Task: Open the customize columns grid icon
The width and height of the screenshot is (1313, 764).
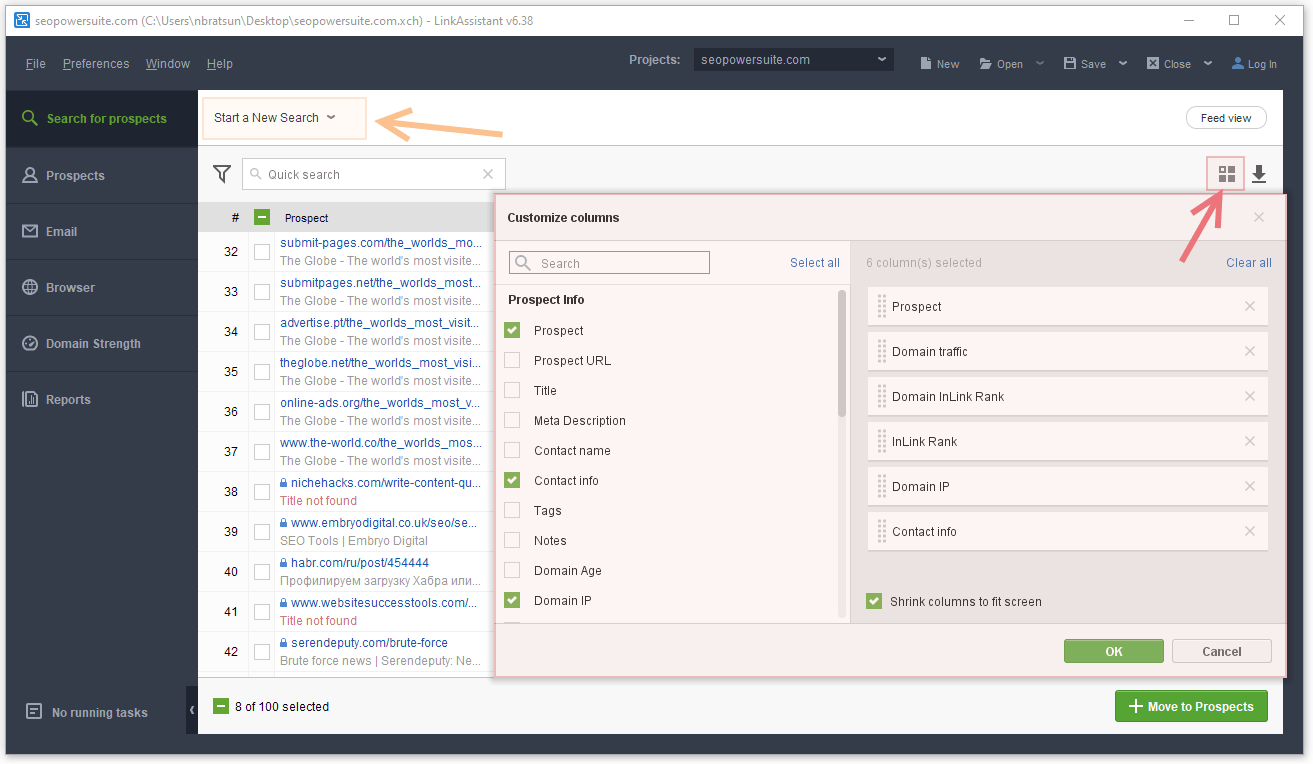Action: (1226, 175)
